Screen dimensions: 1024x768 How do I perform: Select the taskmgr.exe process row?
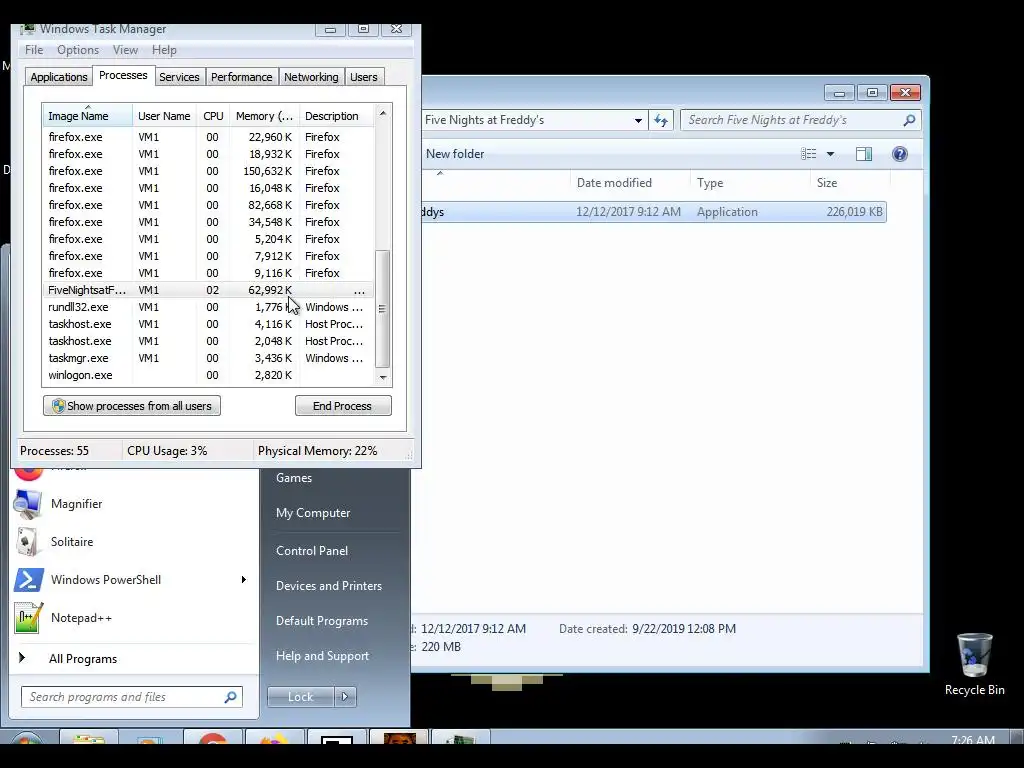coord(209,358)
